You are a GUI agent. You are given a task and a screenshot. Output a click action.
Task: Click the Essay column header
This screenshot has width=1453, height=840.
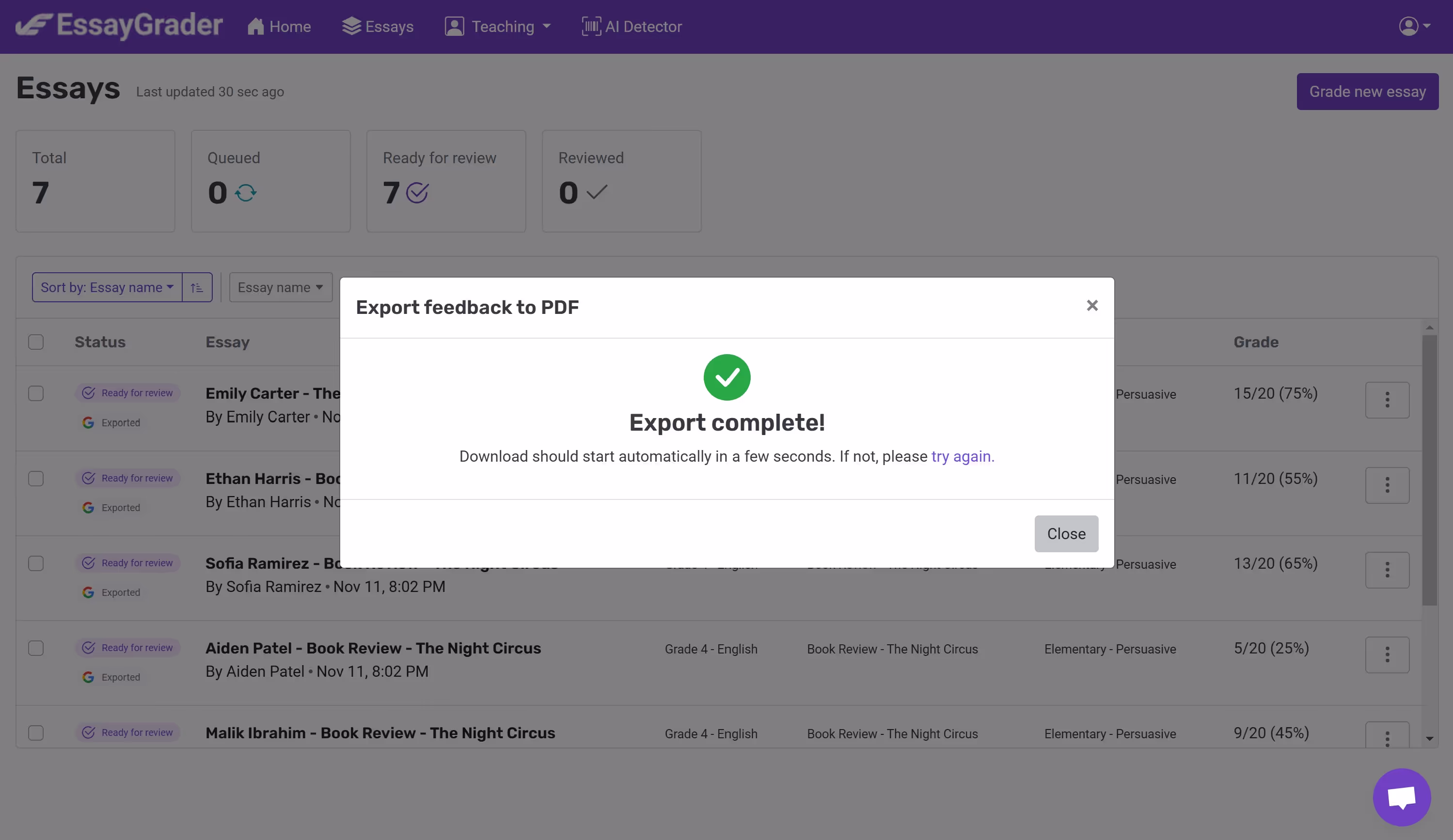point(228,342)
